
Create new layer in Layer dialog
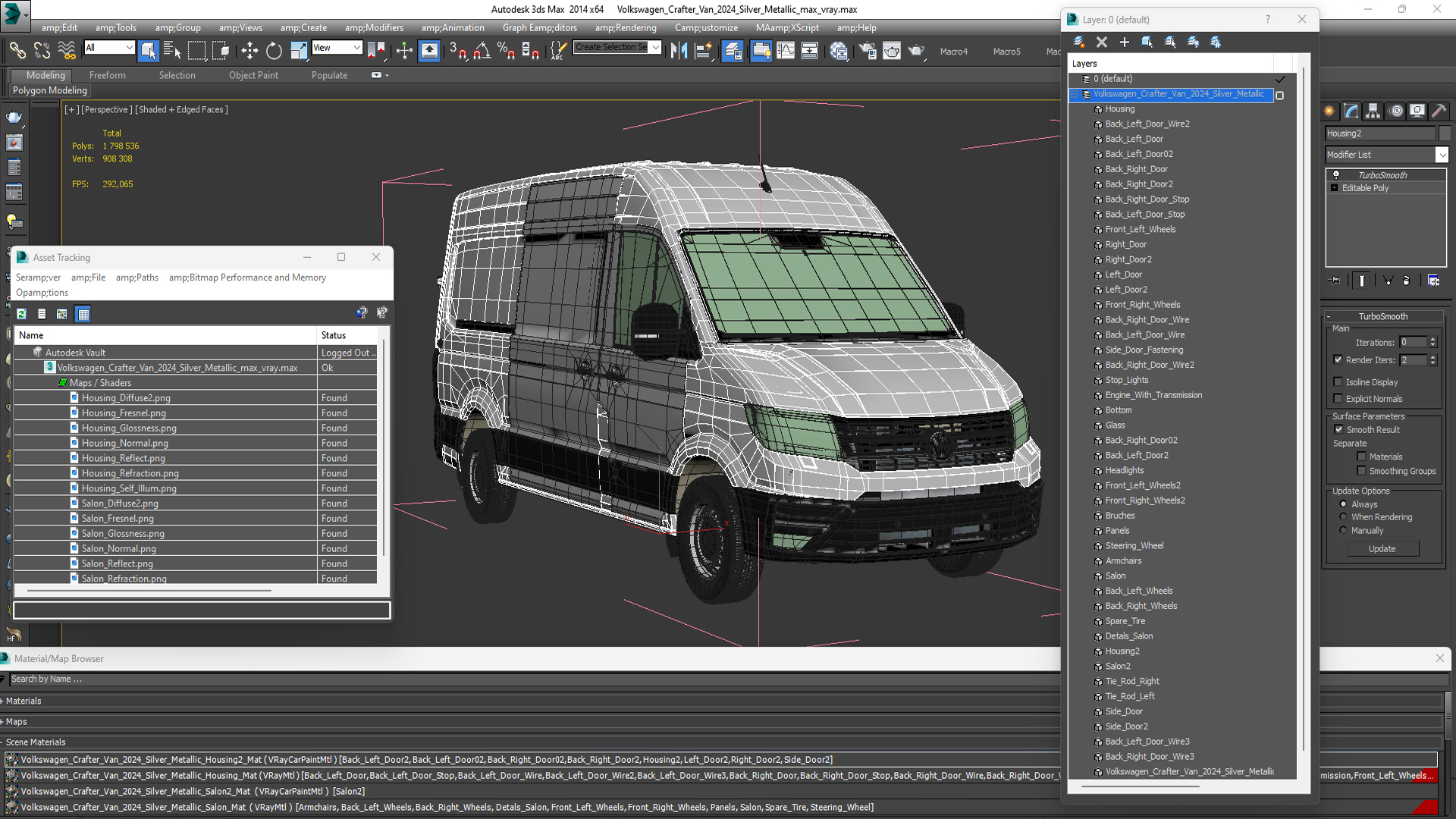click(x=1079, y=42)
